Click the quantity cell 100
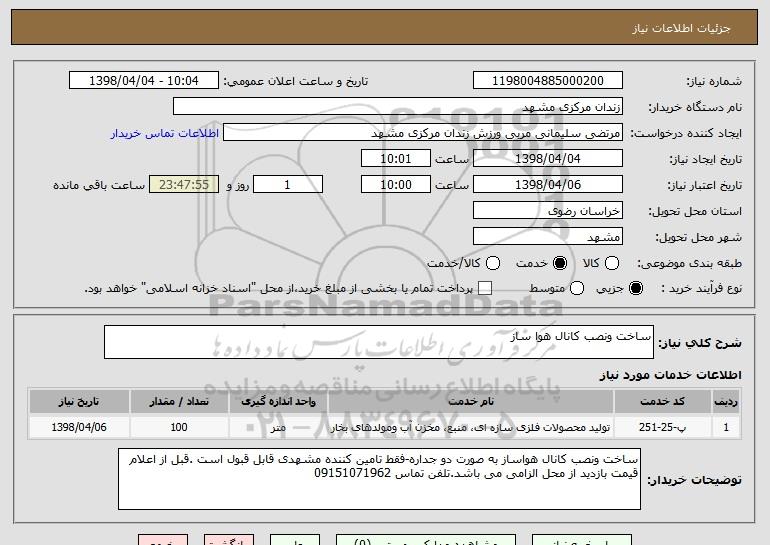 179,427
